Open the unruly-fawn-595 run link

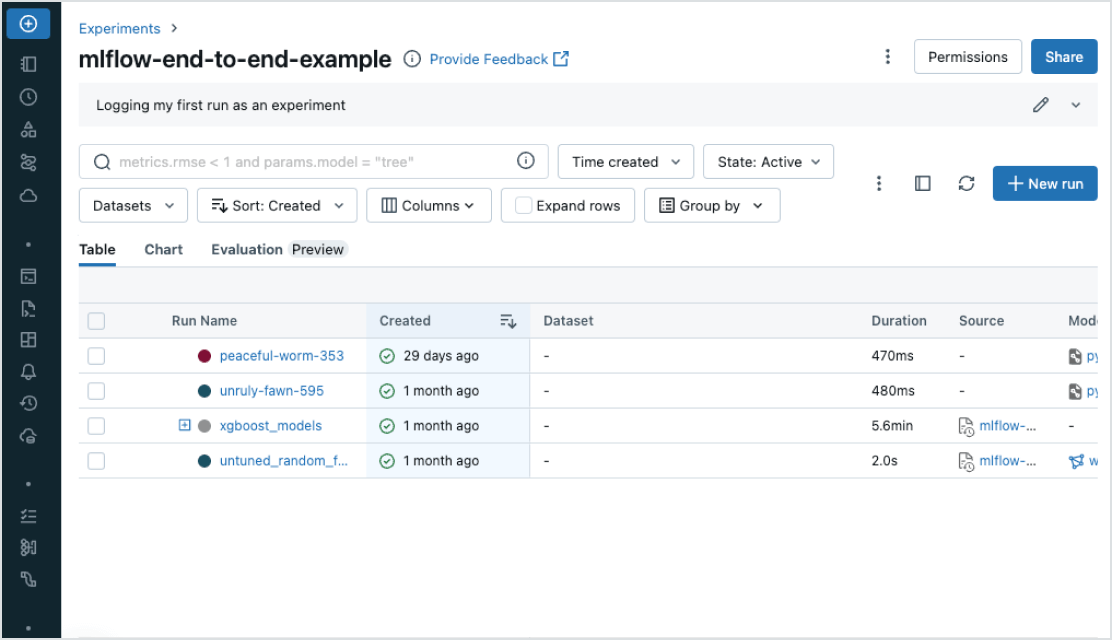point(271,391)
